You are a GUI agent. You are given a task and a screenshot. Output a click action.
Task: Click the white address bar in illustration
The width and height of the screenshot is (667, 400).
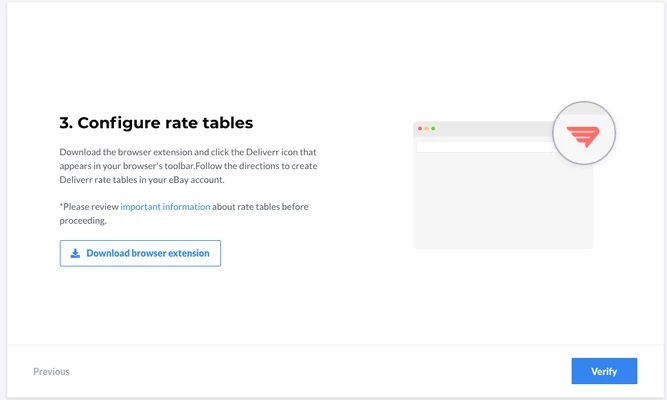click(485, 147)
